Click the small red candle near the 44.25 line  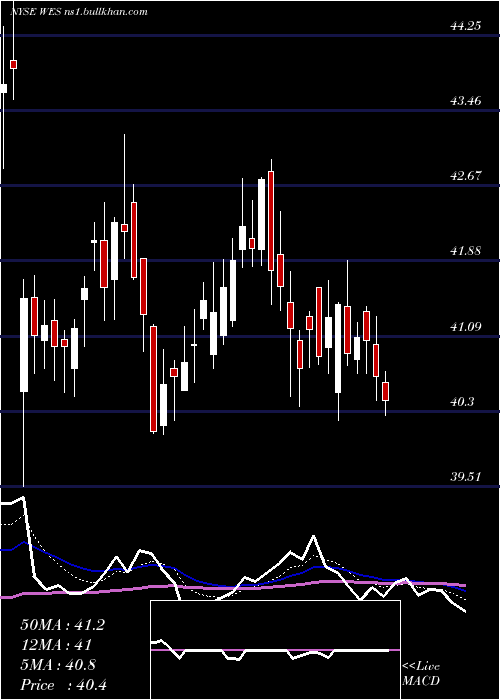[x=13, y=64]
